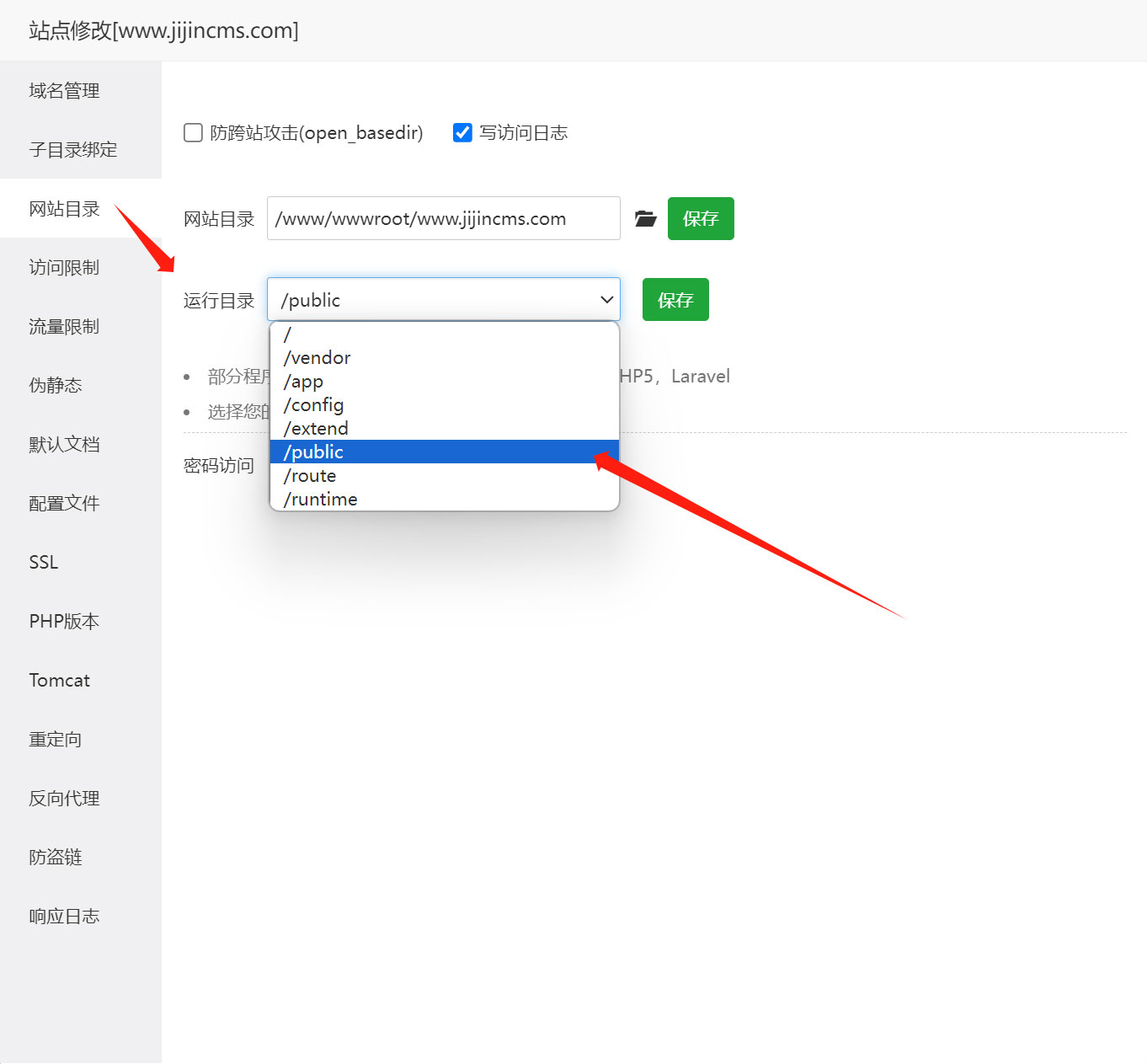
Task: Switch to 网站目录 sidebar tab
Action: click(81, 208)
